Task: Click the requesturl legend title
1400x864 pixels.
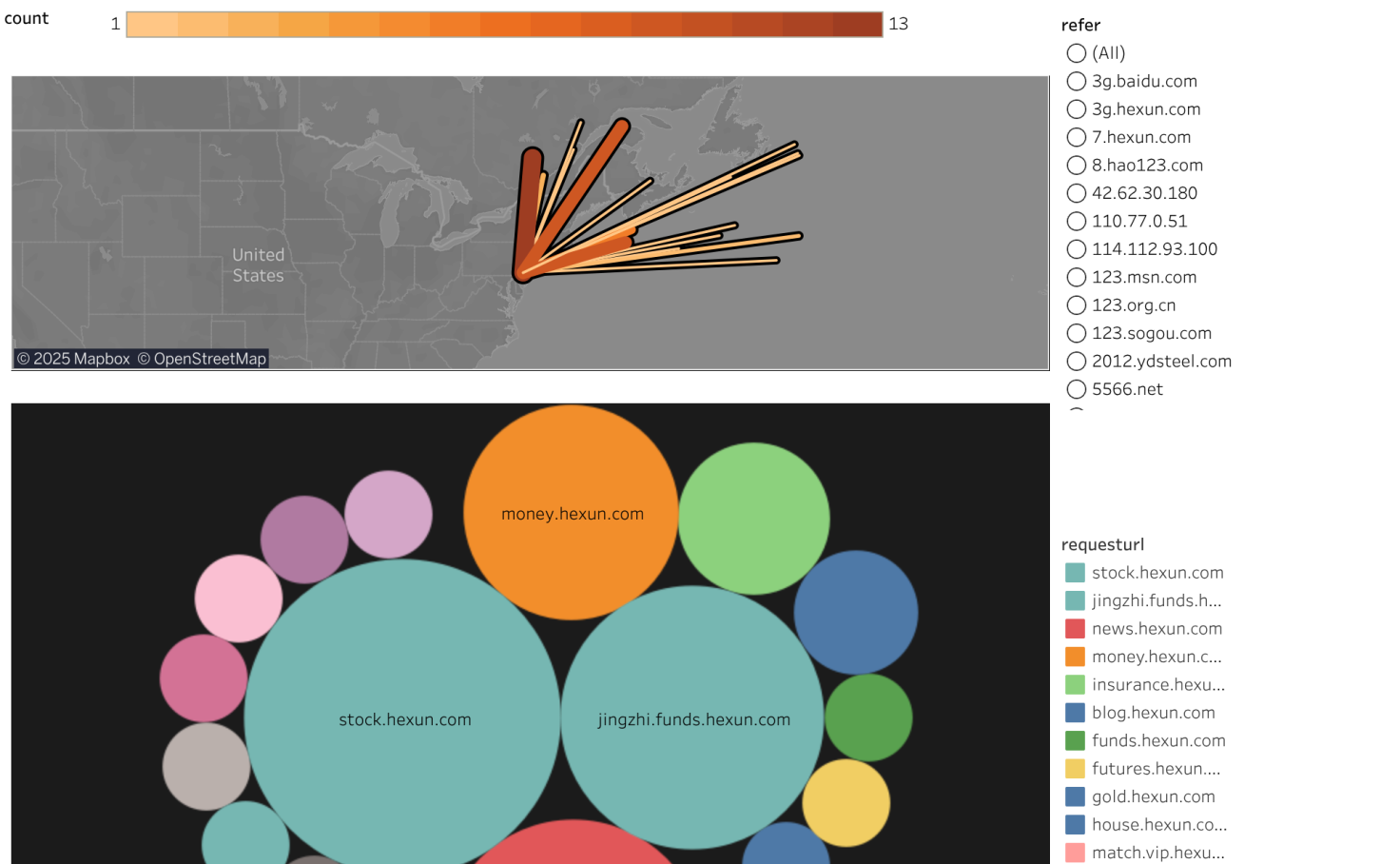Action: coord(1102,544)
